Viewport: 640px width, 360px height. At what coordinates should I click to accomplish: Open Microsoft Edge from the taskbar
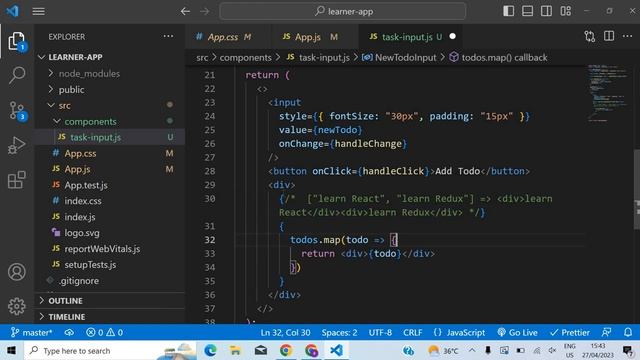point(210,351)
